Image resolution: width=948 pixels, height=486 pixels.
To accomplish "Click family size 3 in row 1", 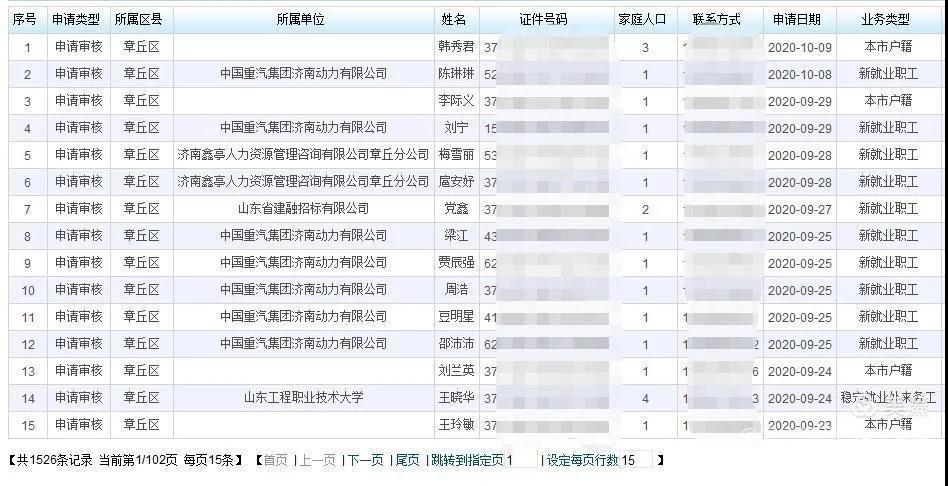I will pos(645,48).
